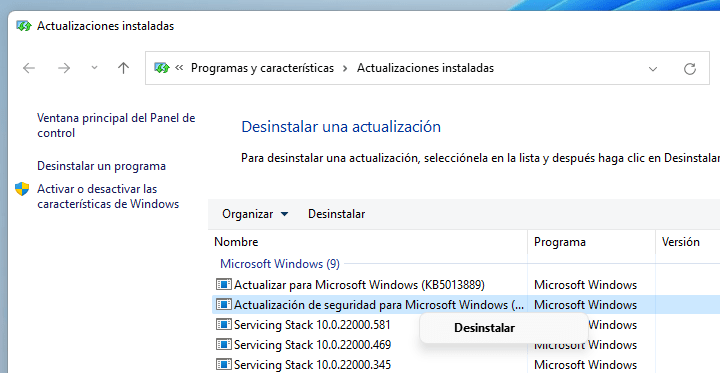Viewport: 720px width, 373px height.
Task: Click the window title bar icon
Action: tap(23, 26)
